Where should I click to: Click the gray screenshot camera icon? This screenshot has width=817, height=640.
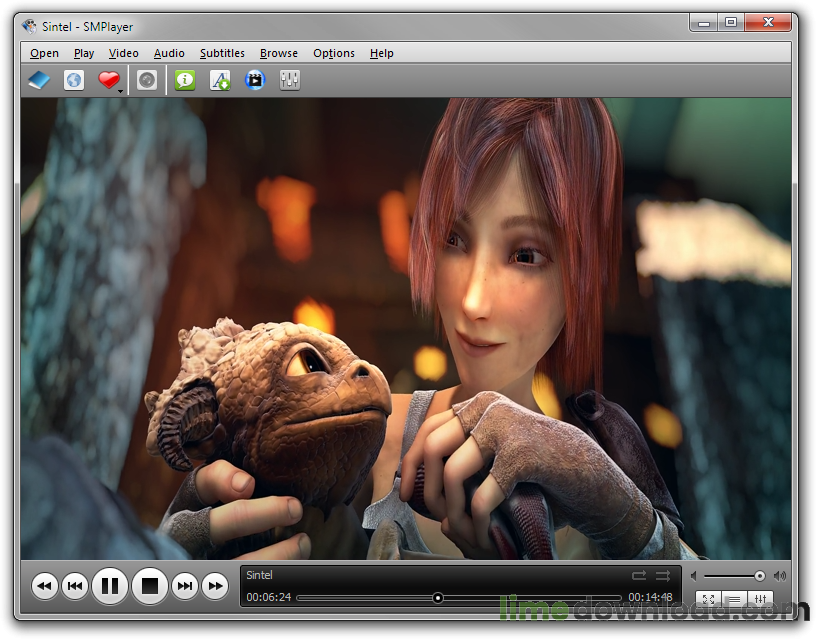pyautogui.click(x=147, y=81)
